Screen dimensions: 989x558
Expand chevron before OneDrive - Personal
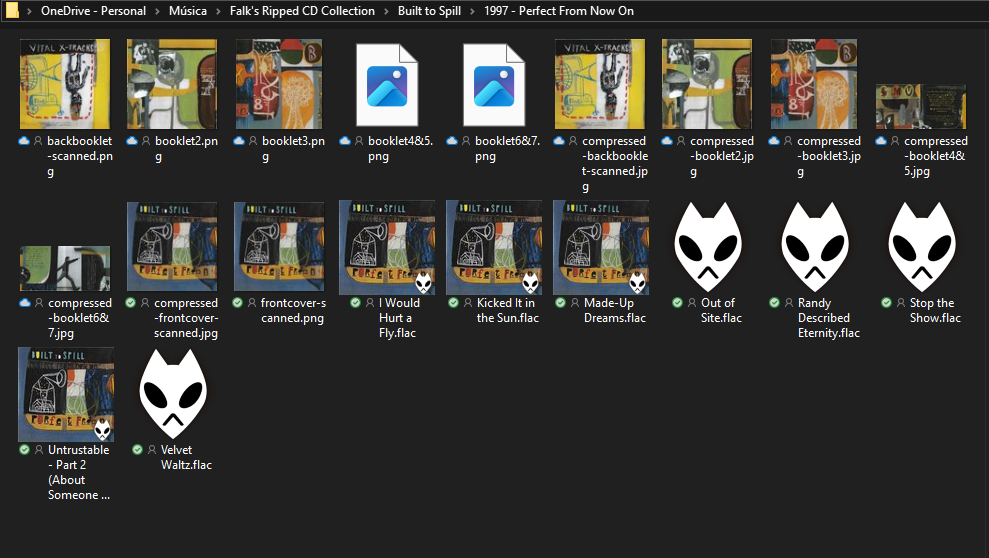pyautogui.click(x=29, y=11)
